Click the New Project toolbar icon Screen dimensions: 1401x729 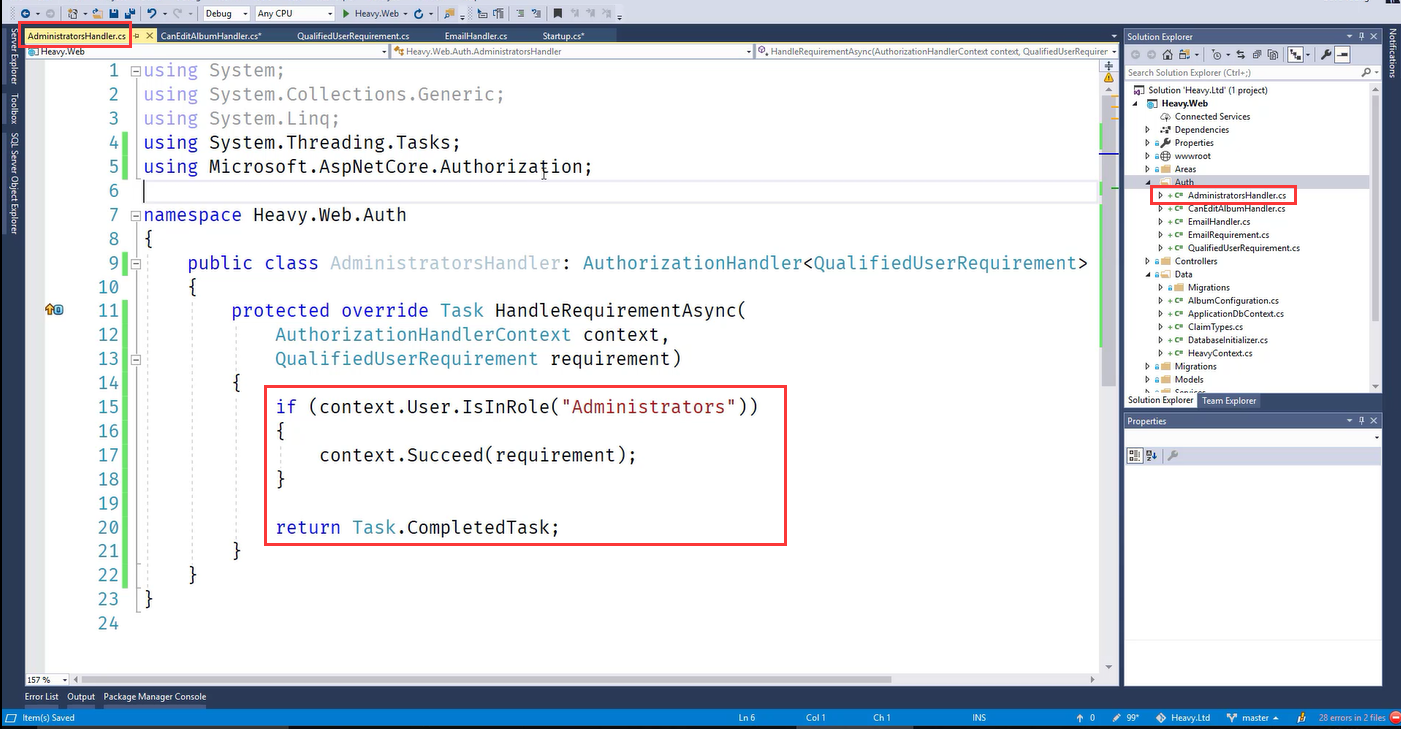coord(73,13)
